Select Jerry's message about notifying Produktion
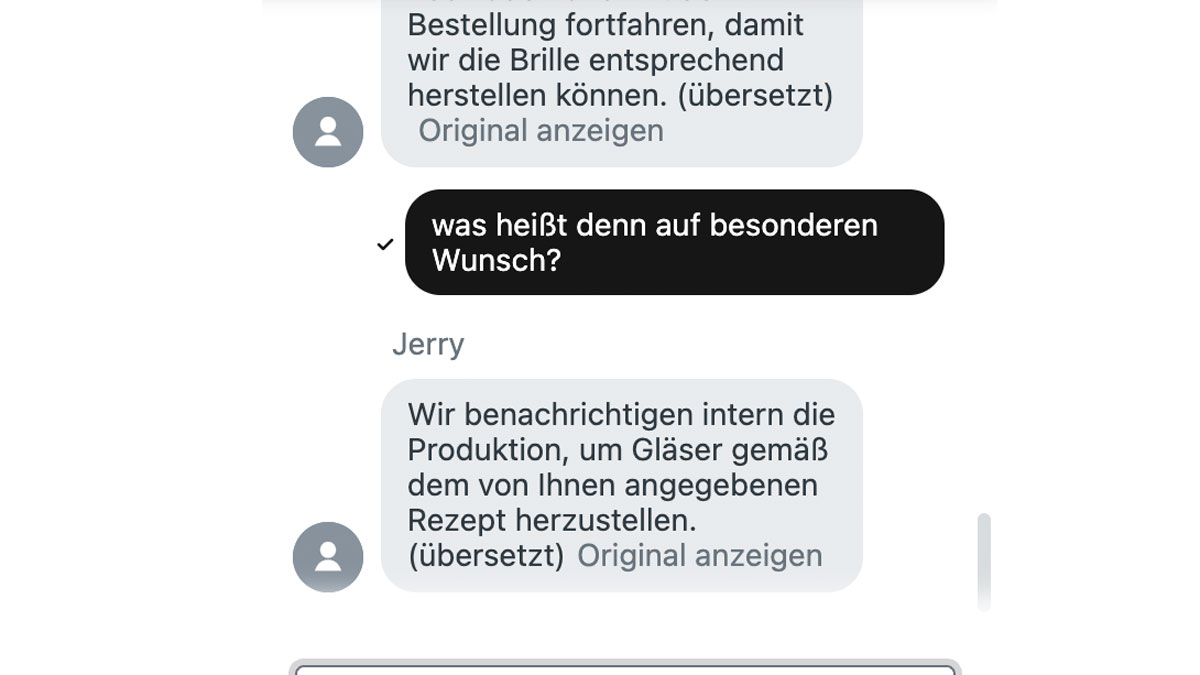Image resolution: width=1200 pixels, height=675 pixels. tap(621, 485)
